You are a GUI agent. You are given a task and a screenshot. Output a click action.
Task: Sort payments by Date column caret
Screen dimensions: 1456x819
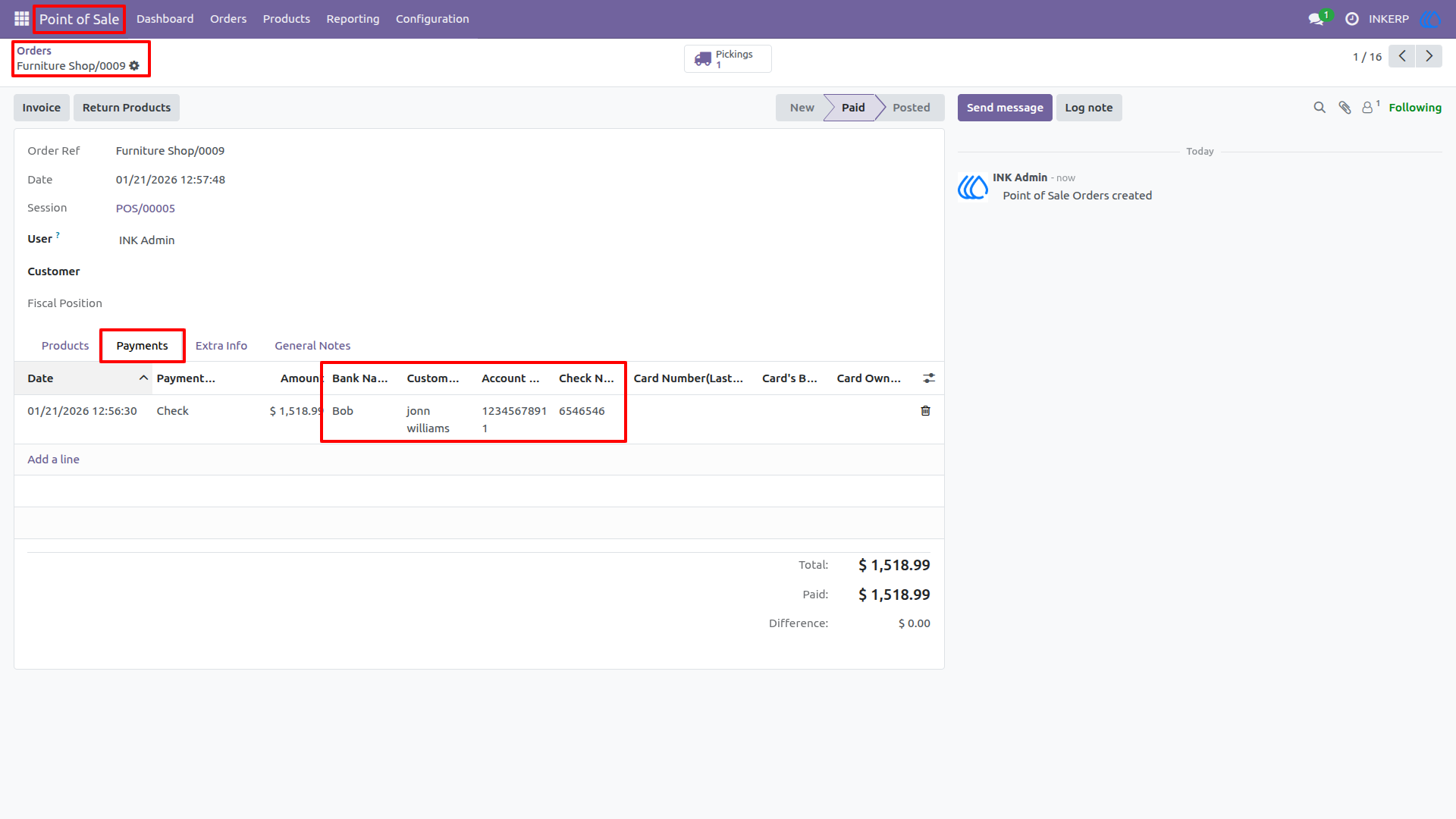[143, 378]
